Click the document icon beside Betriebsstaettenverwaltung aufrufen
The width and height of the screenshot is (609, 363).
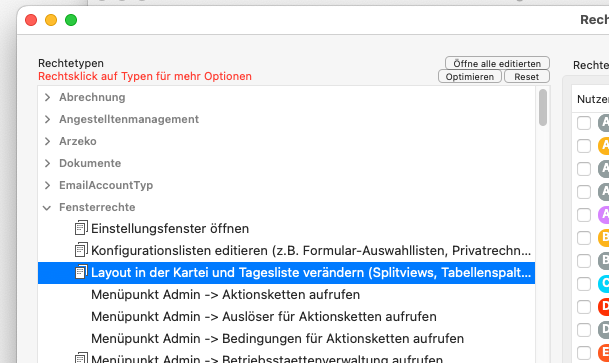pos(81,358)
